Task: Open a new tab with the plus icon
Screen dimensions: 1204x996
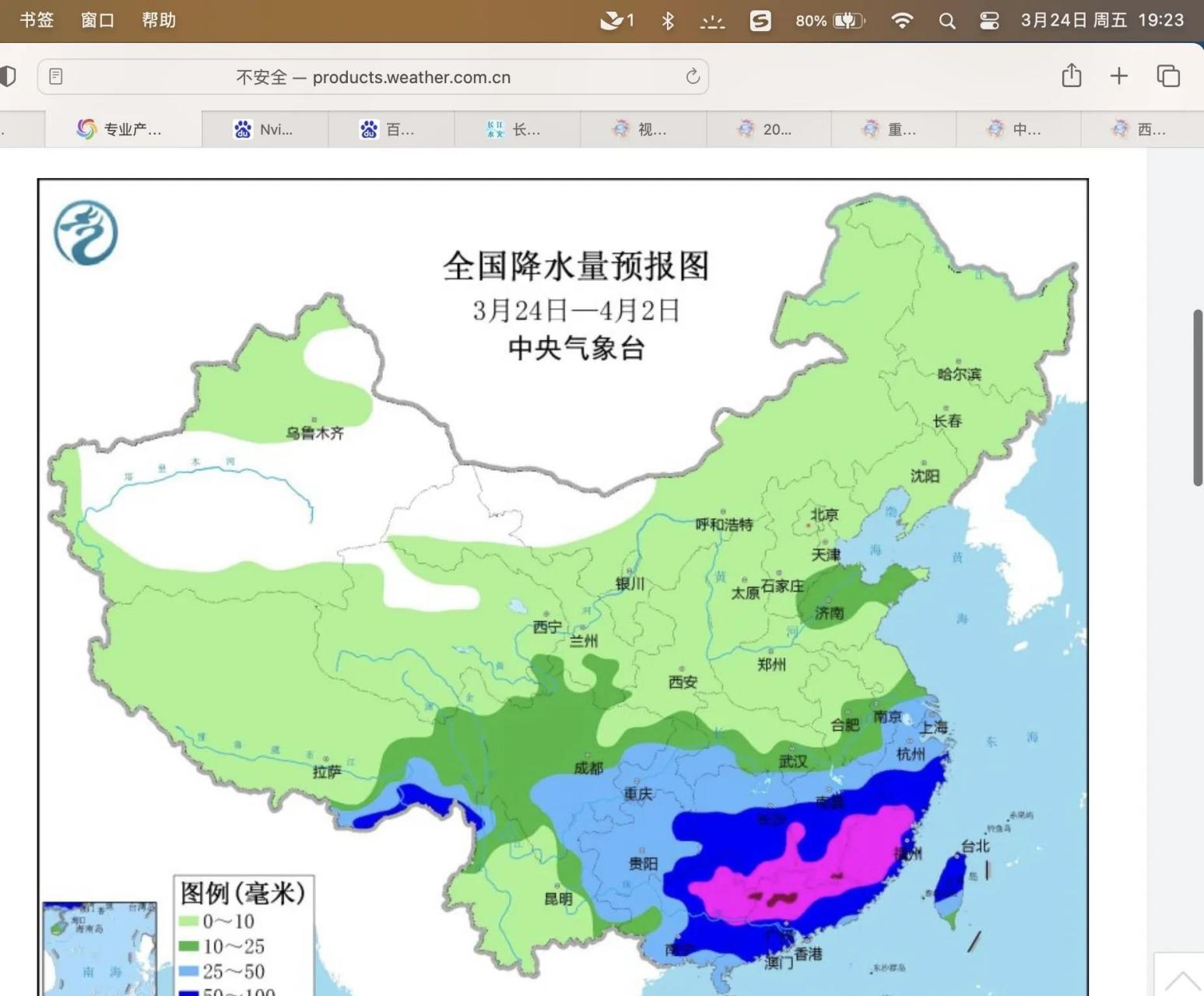Action: (x=1119, y=75)
